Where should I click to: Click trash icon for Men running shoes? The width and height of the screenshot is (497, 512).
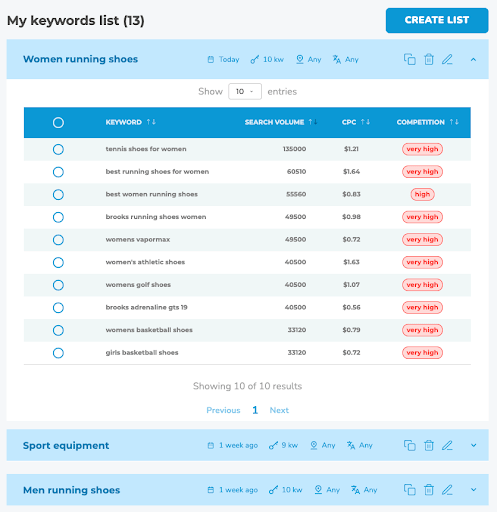point(429,490)
